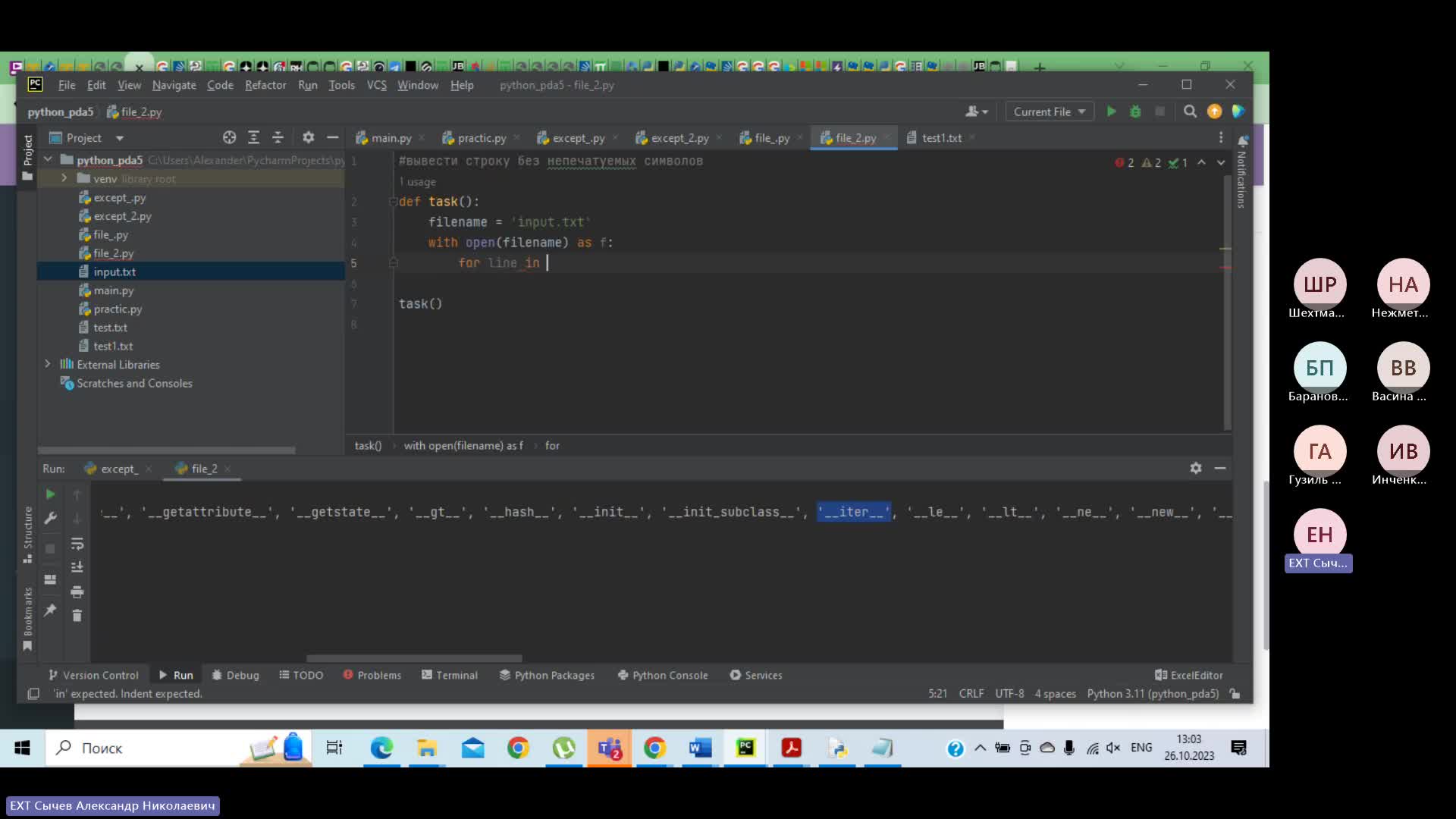This screenshot has height=819, width=1456.
Task: Open the Version Control tool window
Action: [93, 675]
